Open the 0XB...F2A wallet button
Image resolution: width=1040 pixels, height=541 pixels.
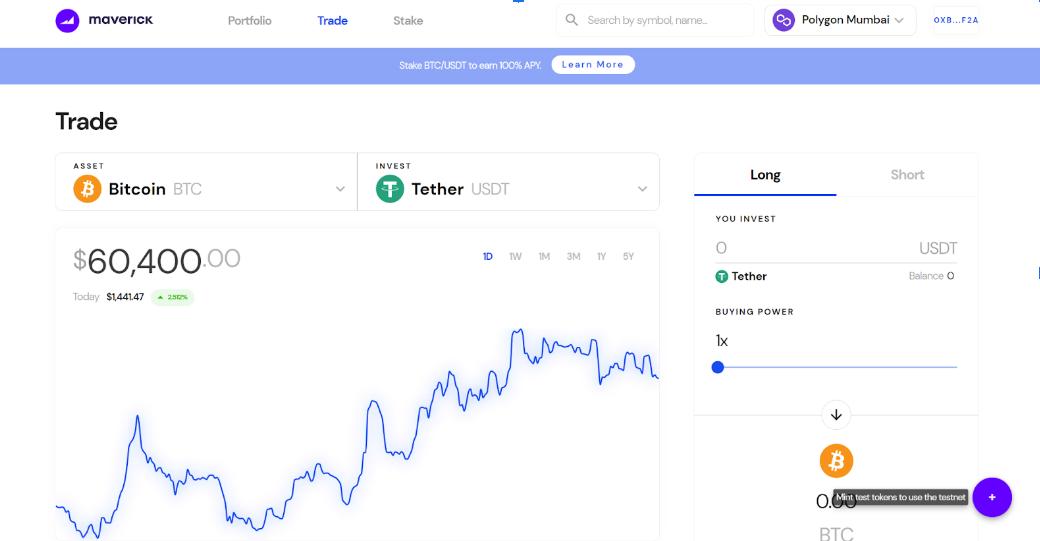(x=955, y=20)
